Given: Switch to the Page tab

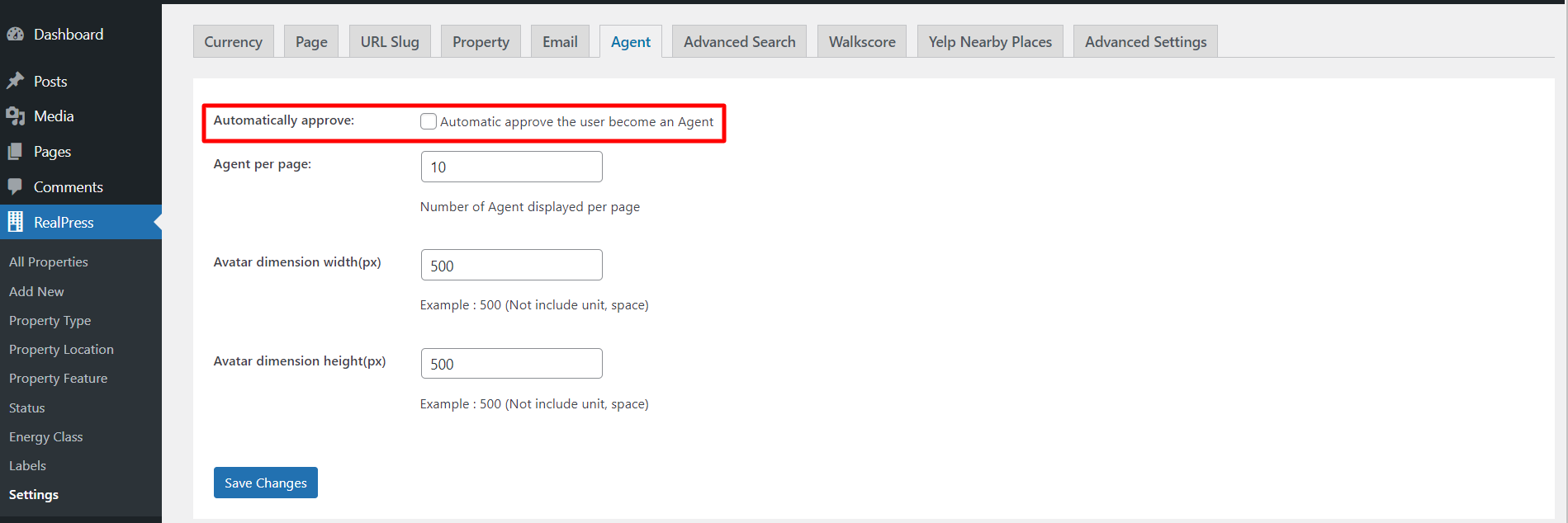Looking at the screenshot, I should (x=311, y=41).
